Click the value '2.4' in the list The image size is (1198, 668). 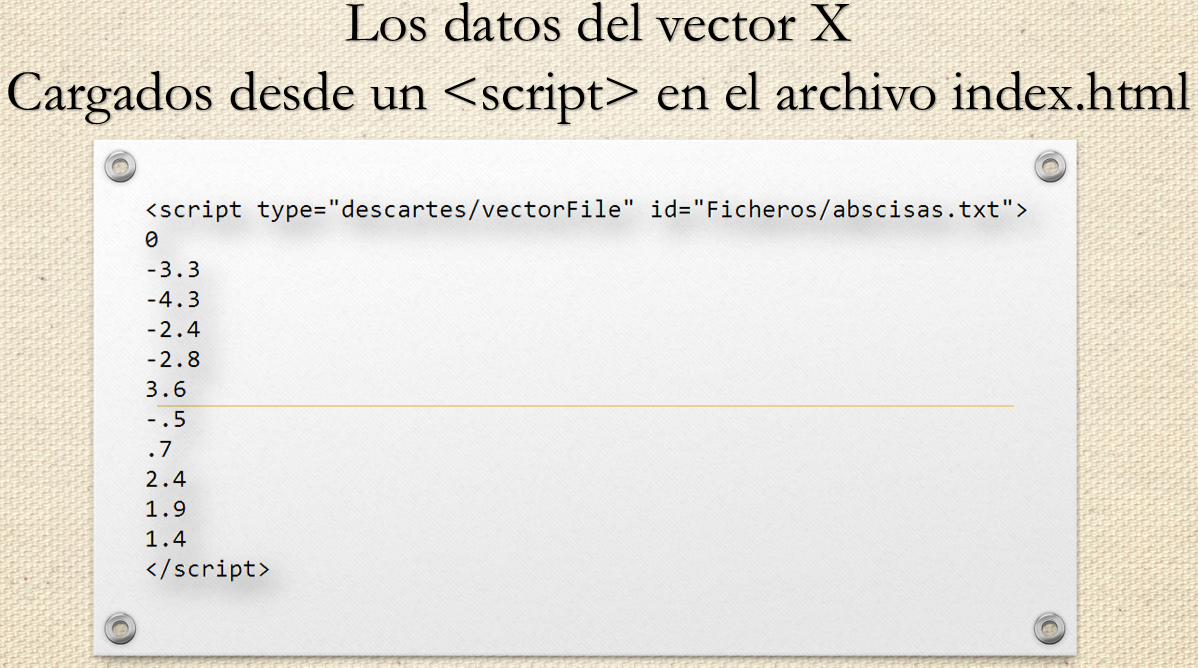[x=166, y=479]
